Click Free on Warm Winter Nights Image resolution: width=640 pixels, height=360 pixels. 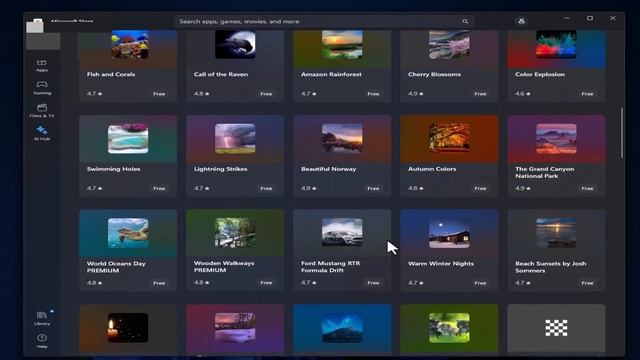480,283
